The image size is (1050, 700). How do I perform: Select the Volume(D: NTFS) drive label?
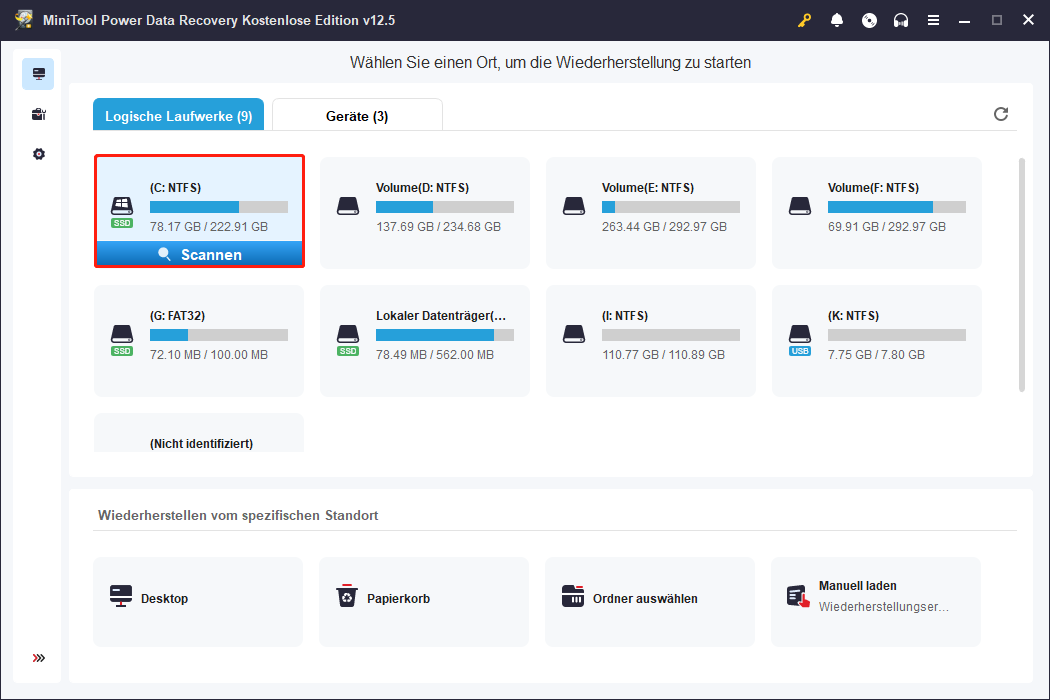pos(423,188)
